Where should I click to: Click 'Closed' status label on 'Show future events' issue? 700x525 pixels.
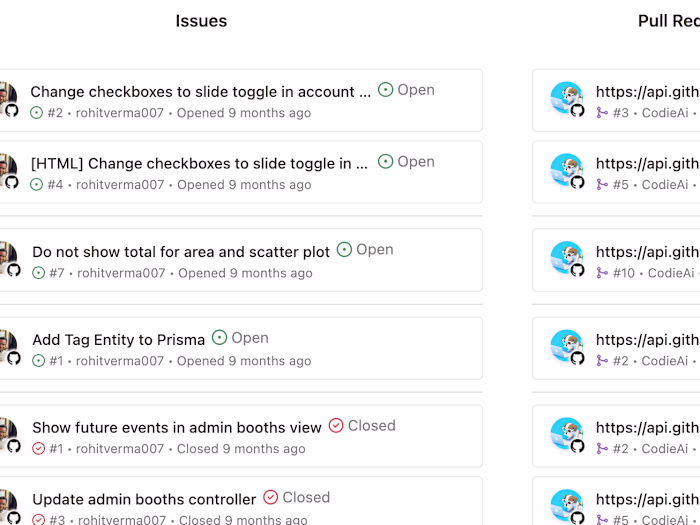click(372, 426)
